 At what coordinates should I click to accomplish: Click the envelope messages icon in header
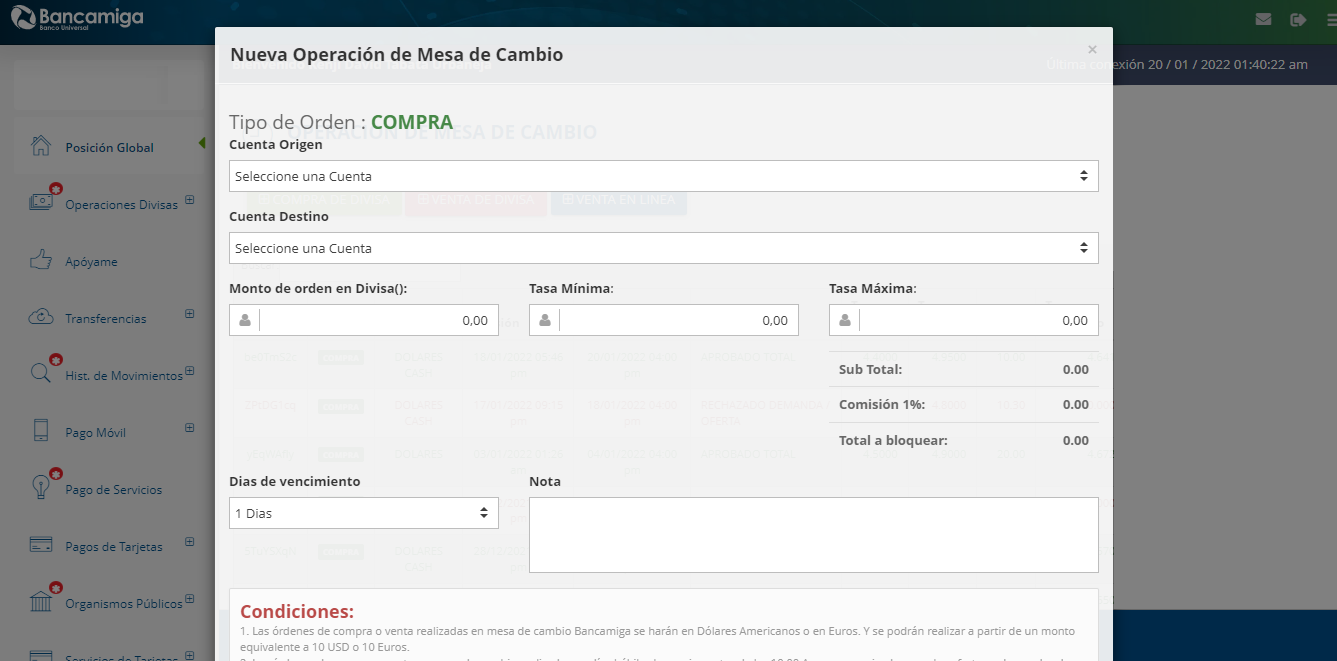point(1263,19)
